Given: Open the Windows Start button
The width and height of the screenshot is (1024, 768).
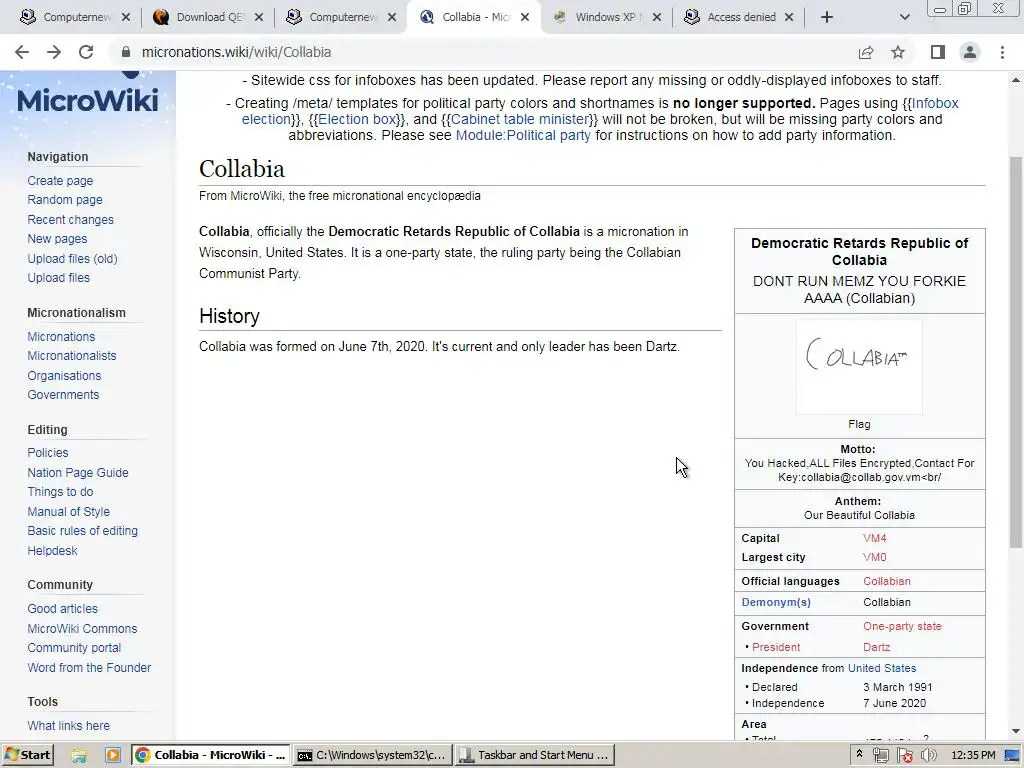Looking at the screenshot, I should coord(27,755).
